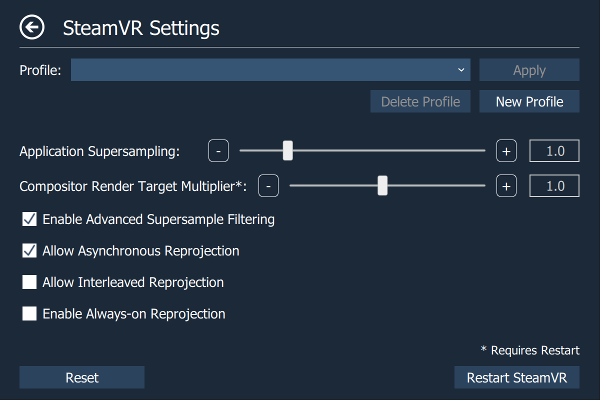
Task: Click the Delete Profile button
Action: tap(420, 101)
